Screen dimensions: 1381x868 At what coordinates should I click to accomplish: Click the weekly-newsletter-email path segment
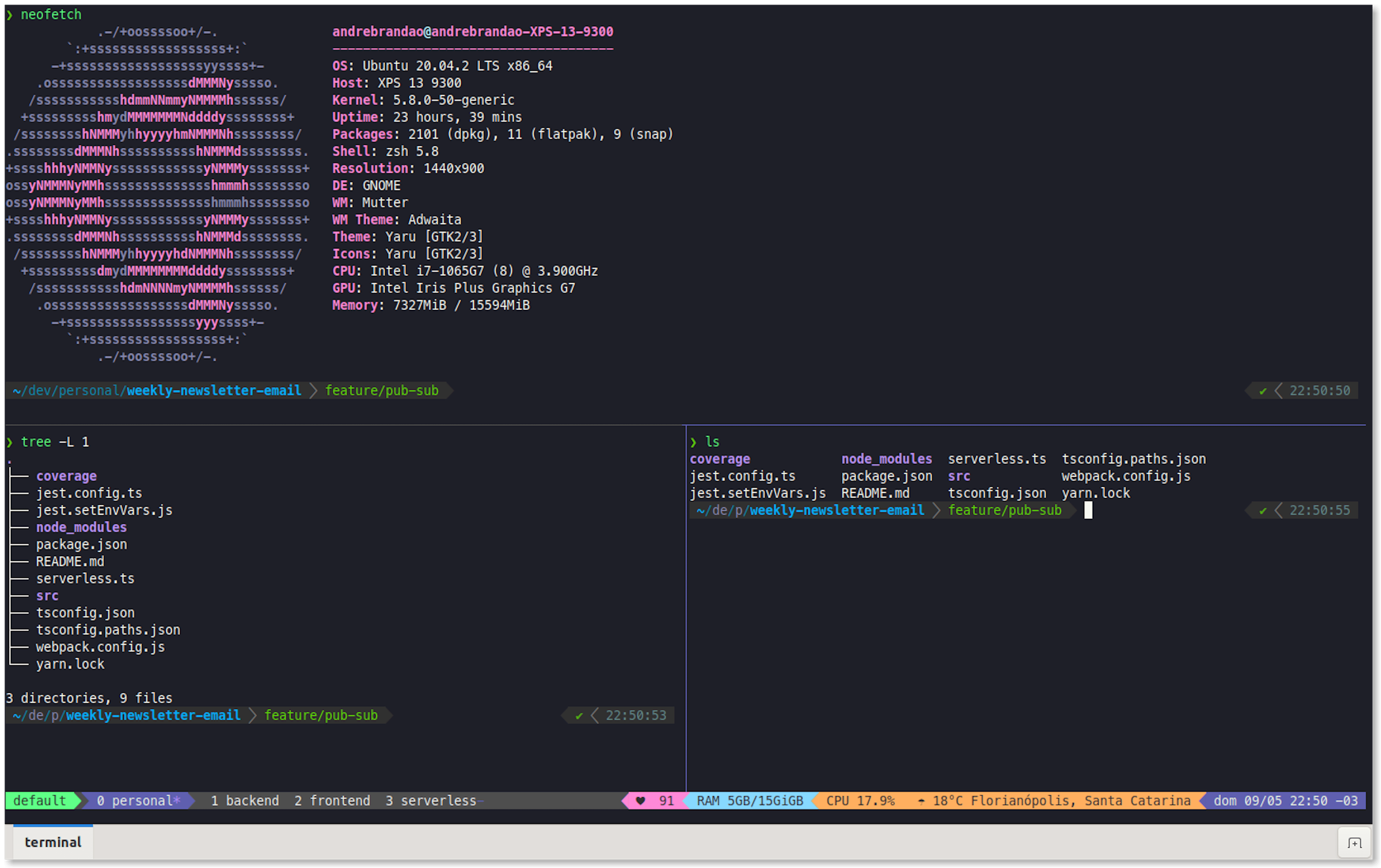[213, 390]
